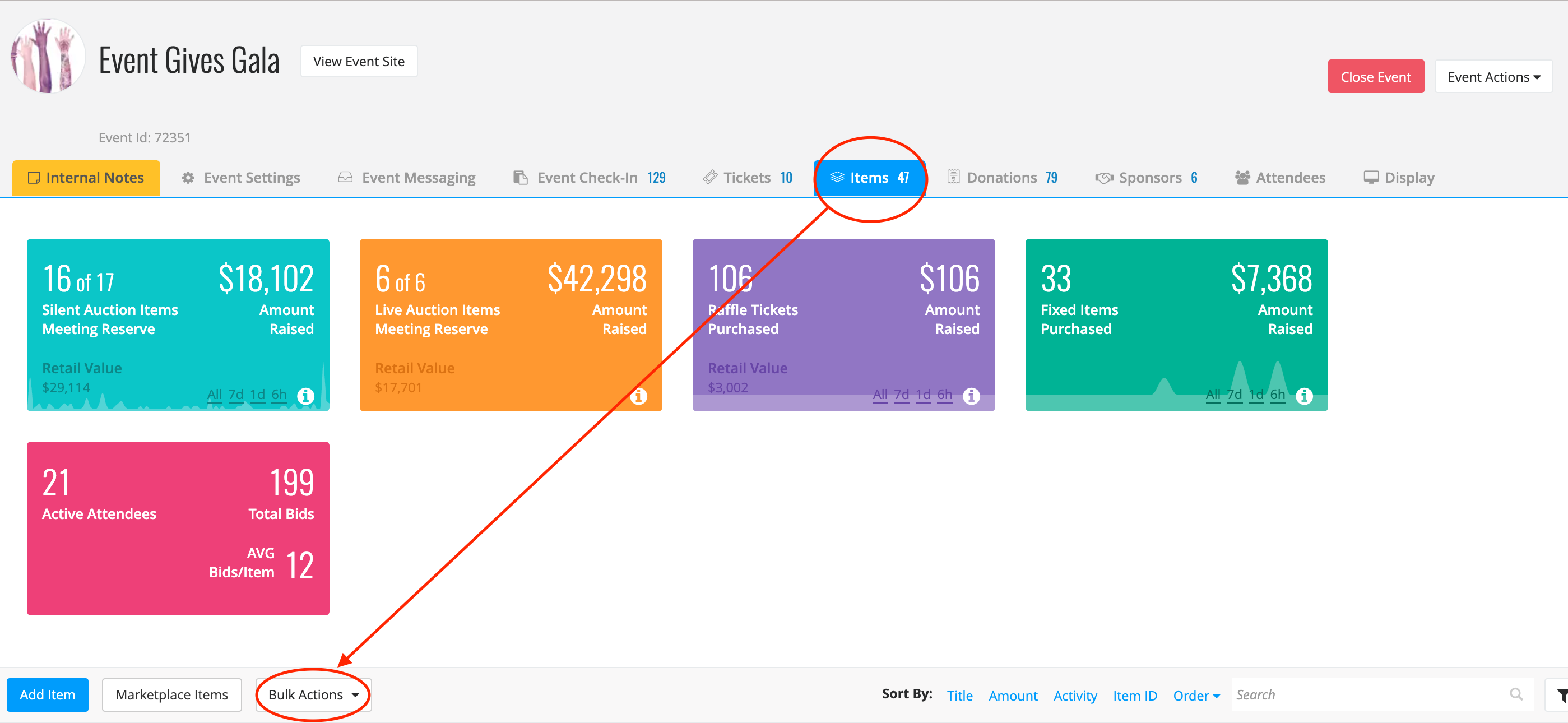1568x723 pixels.
Task: Sort items by Item ID
Action: click(x=1135, y=696)
